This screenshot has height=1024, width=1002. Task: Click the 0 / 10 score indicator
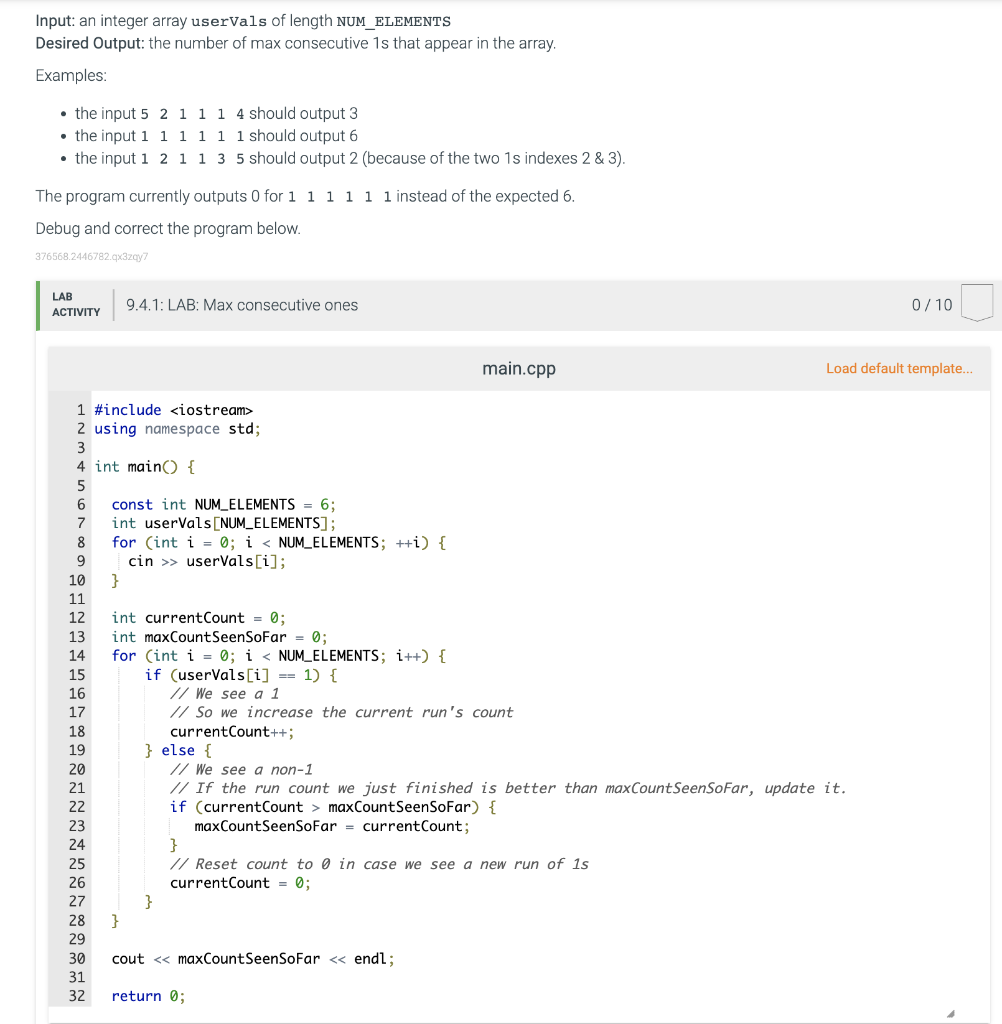coord(930,304)
